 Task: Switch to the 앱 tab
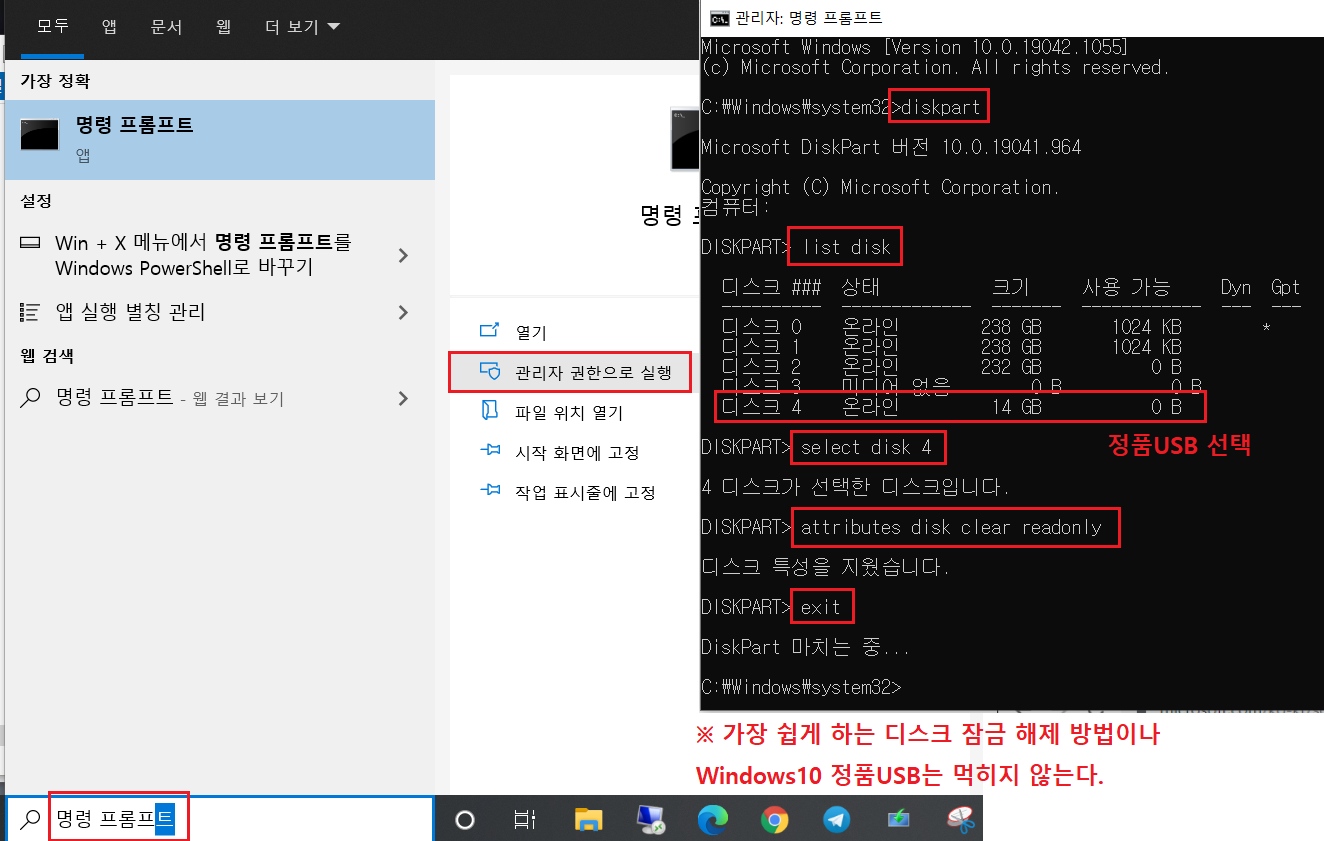[x=109, y=27]
